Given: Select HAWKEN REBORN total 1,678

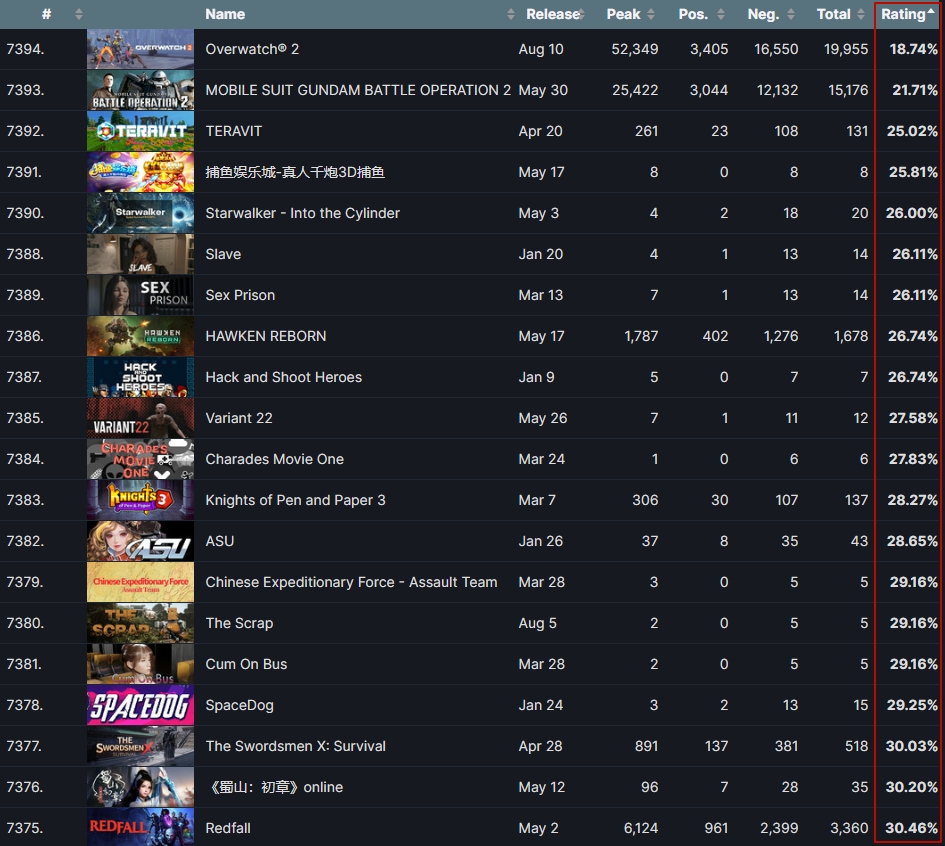Looking at the screenshot, I should [x=851, y=336].
